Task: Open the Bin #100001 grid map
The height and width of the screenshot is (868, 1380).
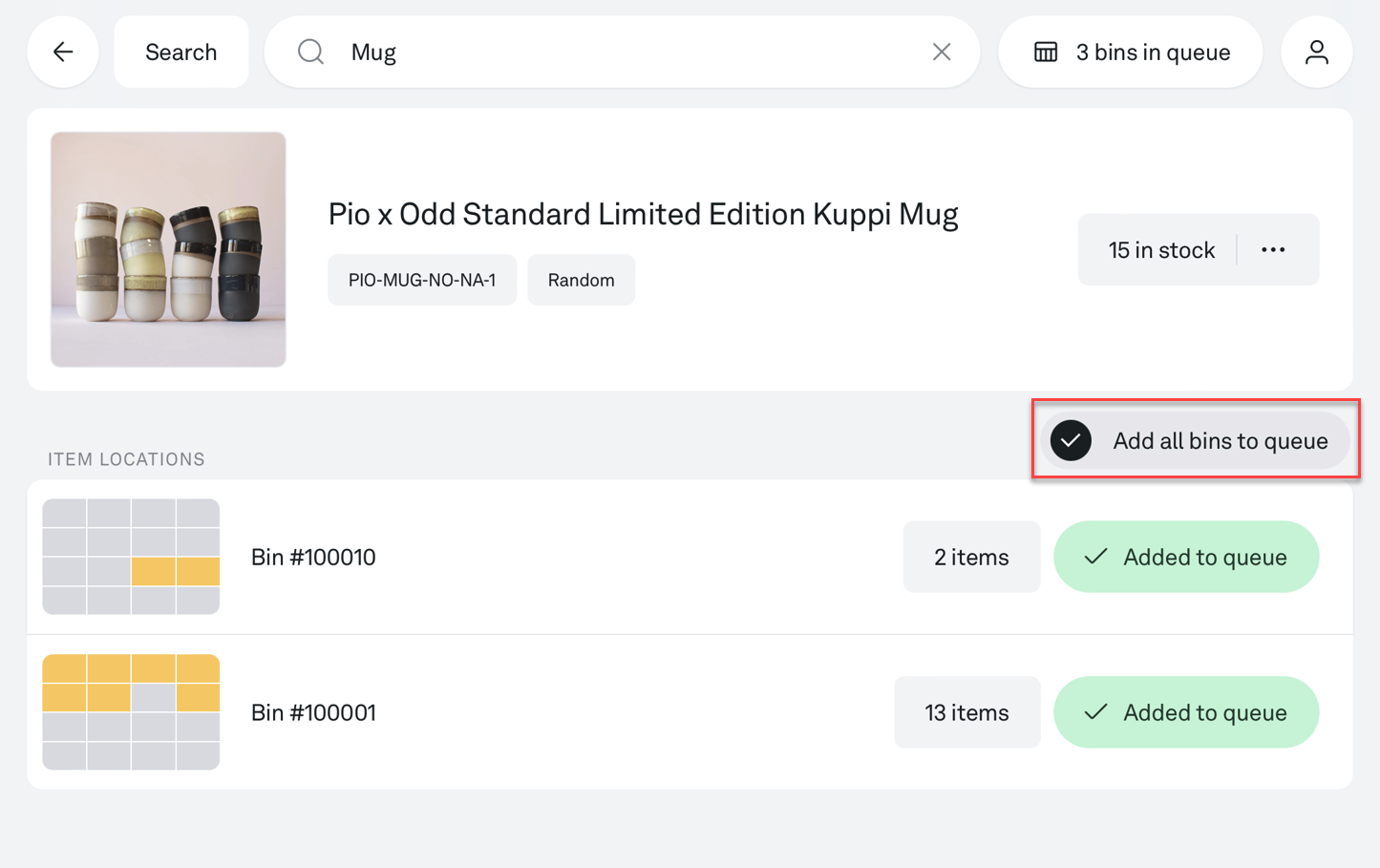Action: 131,712
